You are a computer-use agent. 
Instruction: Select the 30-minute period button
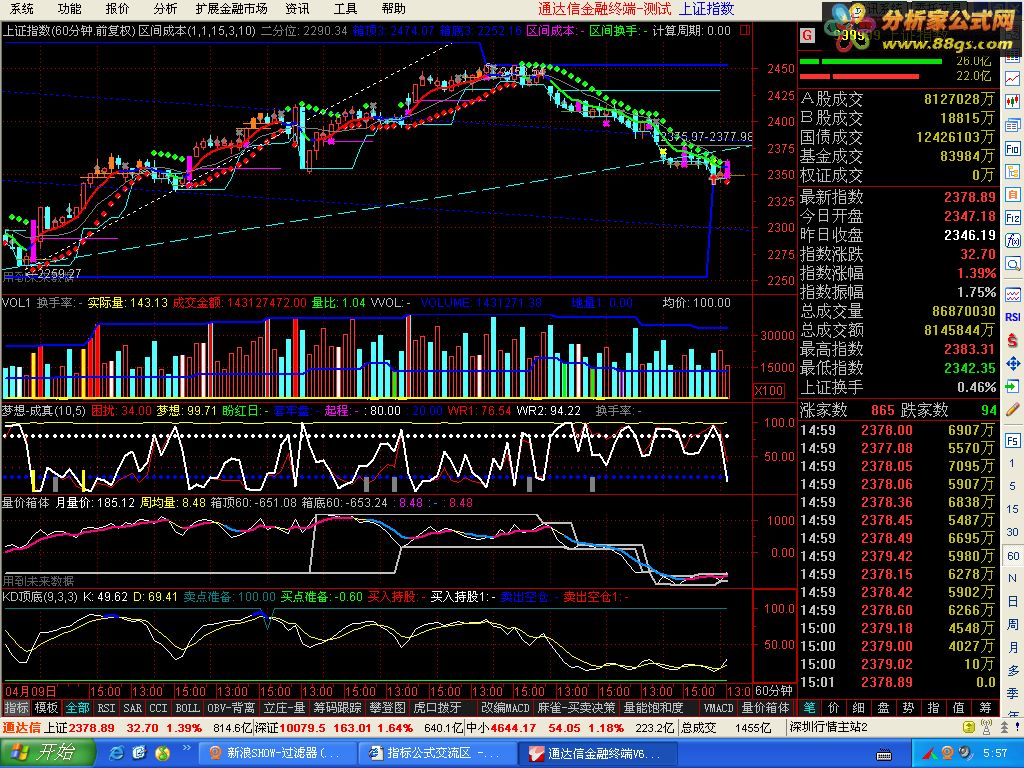point(1013,532)
